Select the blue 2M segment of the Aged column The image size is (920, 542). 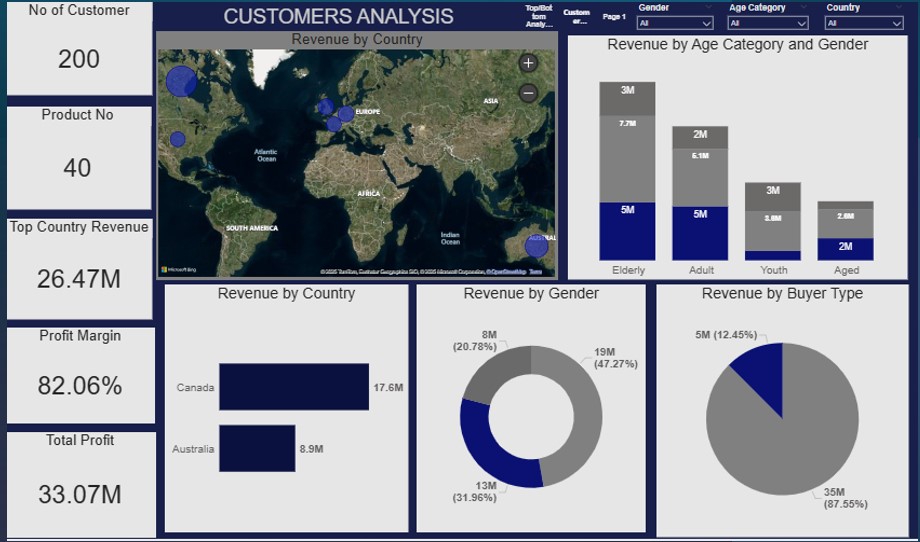[x=845, y=249]
